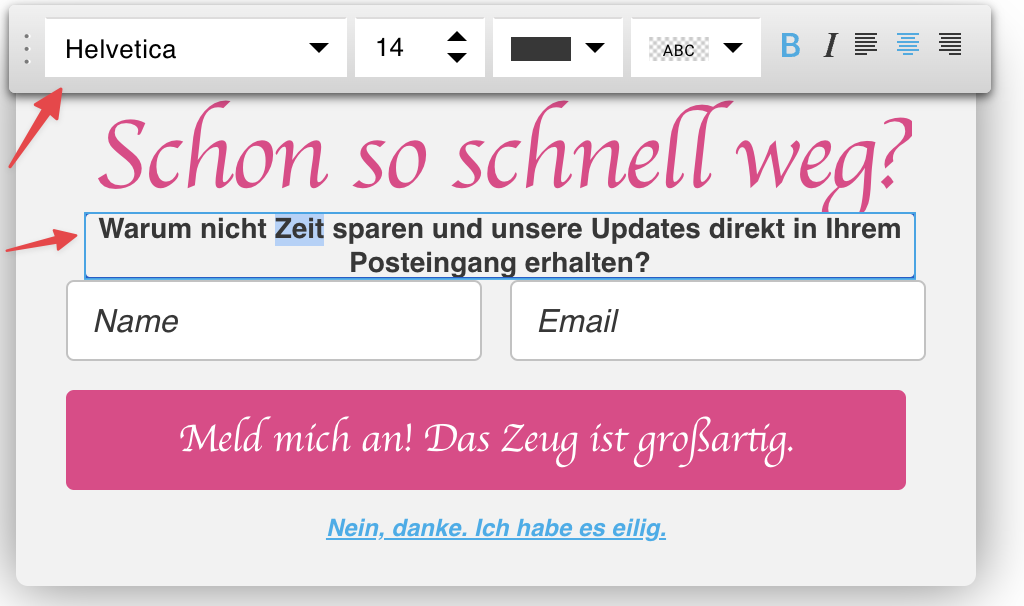
Task: Click the word 'Updates' in the subheading
Action: pyautogui.click(x=646, y=229)
